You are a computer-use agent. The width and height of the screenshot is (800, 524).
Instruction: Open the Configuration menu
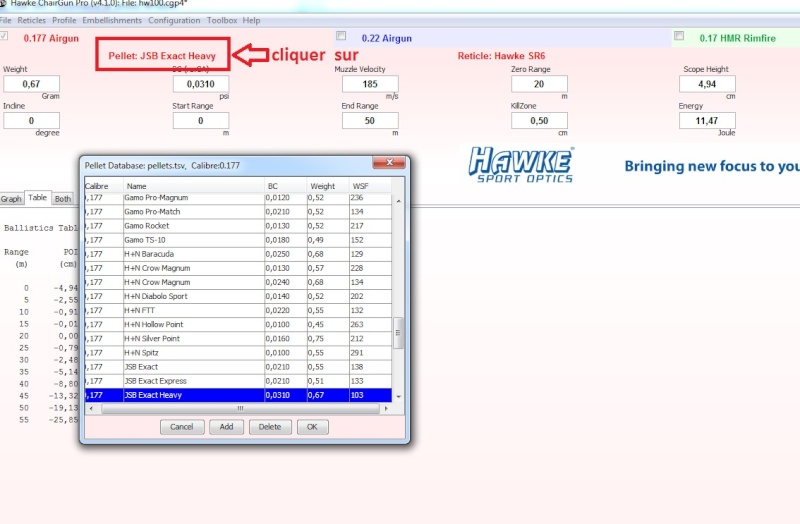[x=174, y=20]
